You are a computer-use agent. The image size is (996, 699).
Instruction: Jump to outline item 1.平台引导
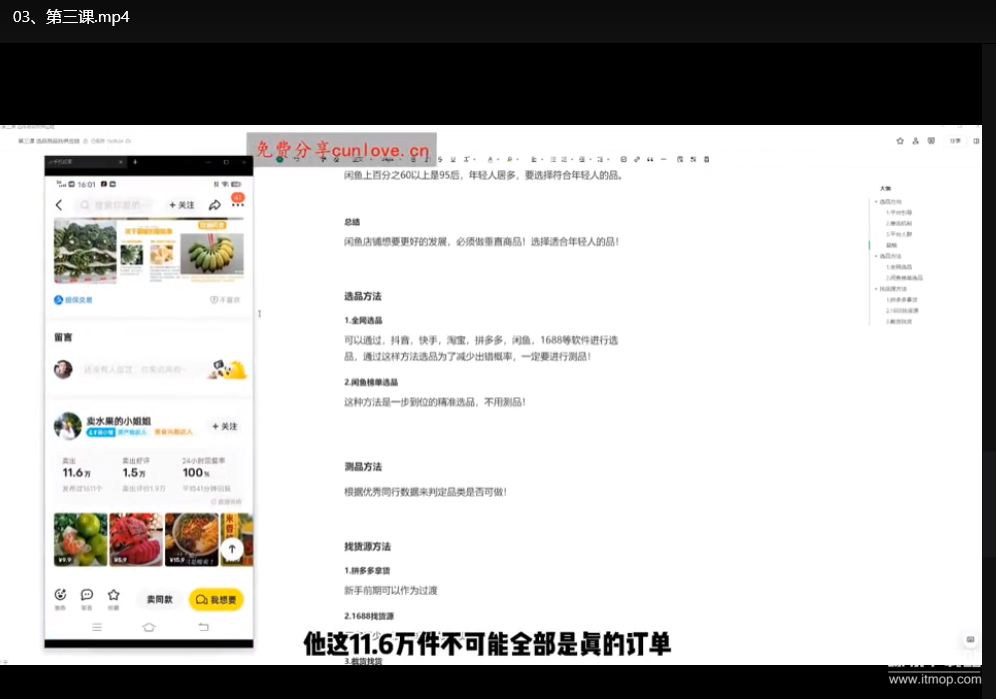click(899, 212)
